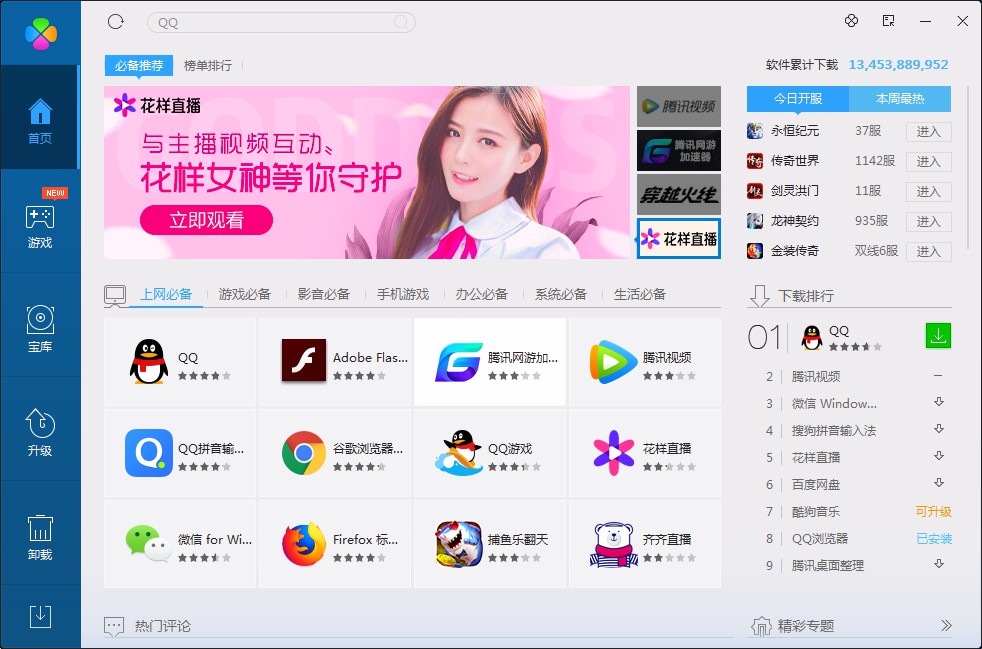Switch to the 榜单排行 tab
This screenshot has width=982, height=649.
pyautogui.click(x=208, y=65)
